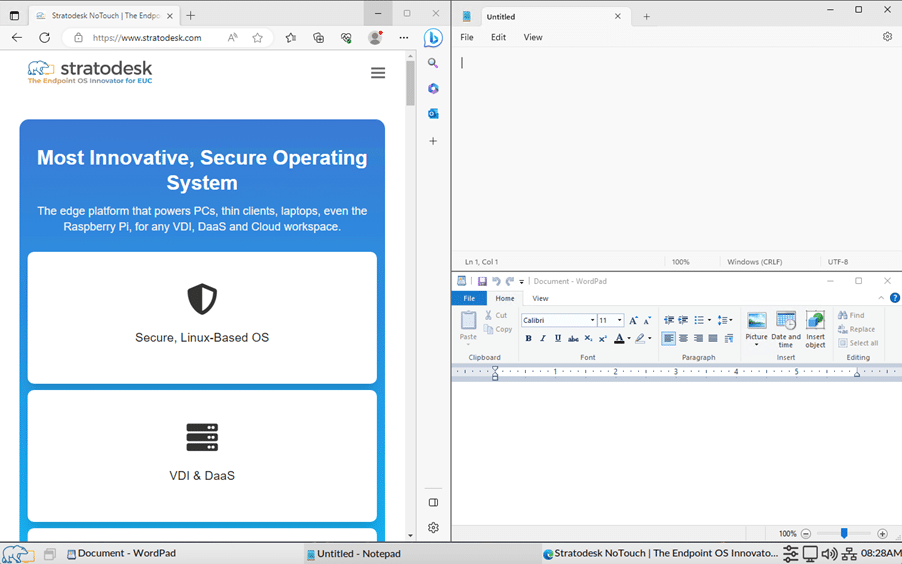This screenshot has height=564, width=902.
Task: Apply Italic formatting in WordPad
Action: (x=542, y=338)
